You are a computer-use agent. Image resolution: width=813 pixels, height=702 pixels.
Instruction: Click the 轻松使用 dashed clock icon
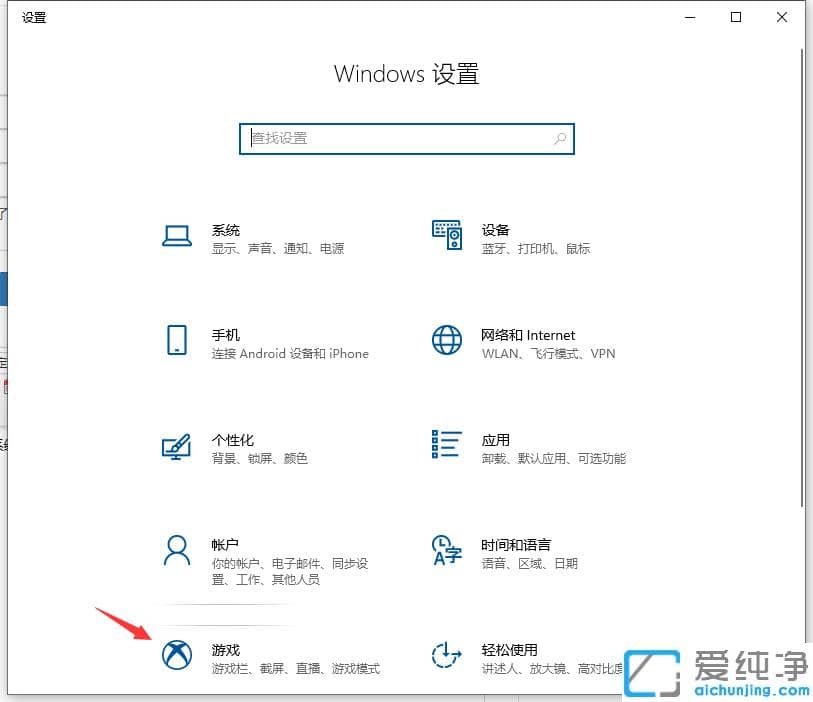[446, 655]
